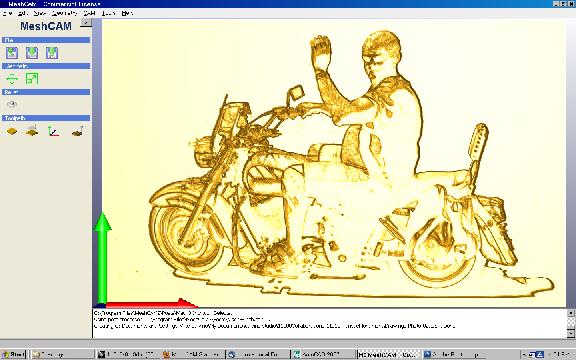Image resolution: width=576 pixels, height=360 pixels.
Task: Click the golden block with cutter icon
Action: (32, 131)
